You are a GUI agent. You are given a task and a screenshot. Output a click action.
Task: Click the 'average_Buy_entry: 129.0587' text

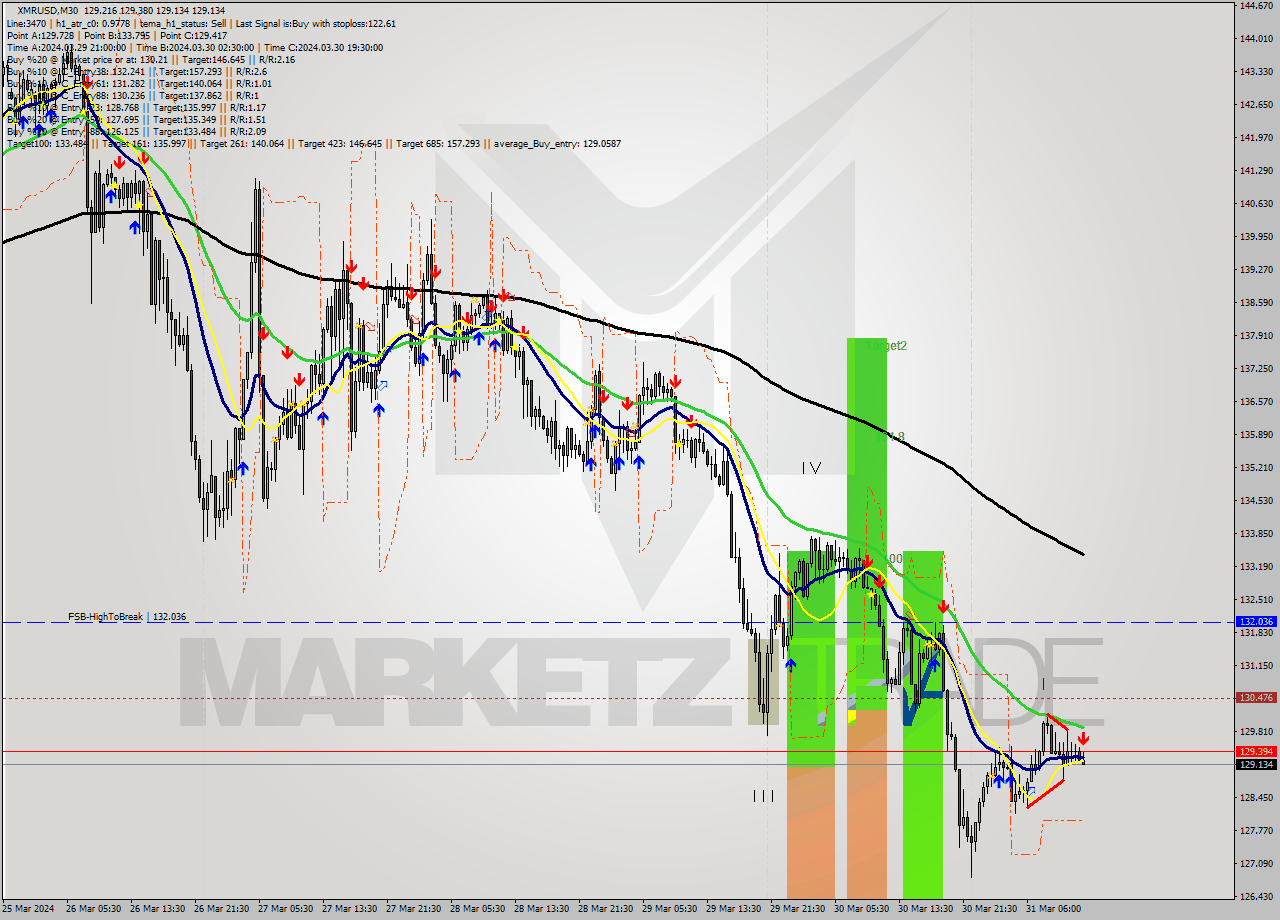click(555, 143)
